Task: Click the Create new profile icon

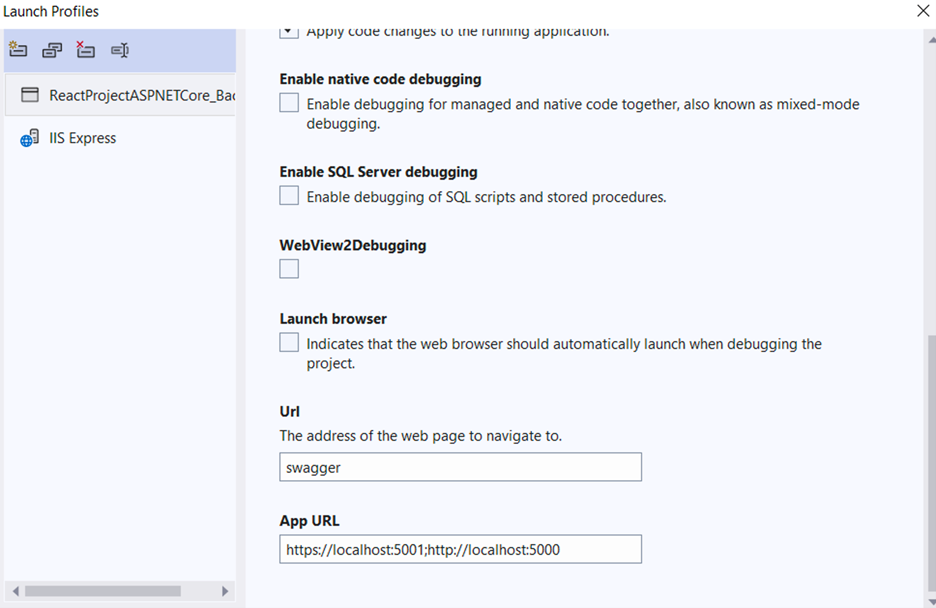Action: click(17, 50)
